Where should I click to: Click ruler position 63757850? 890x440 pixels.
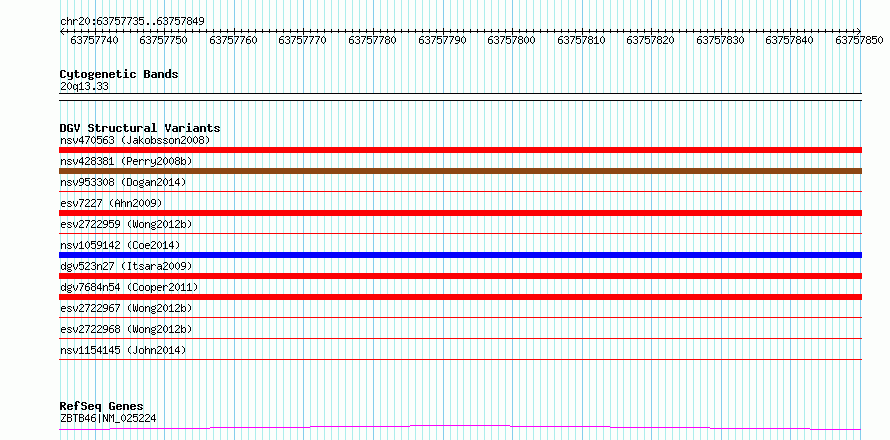point(860,40)
